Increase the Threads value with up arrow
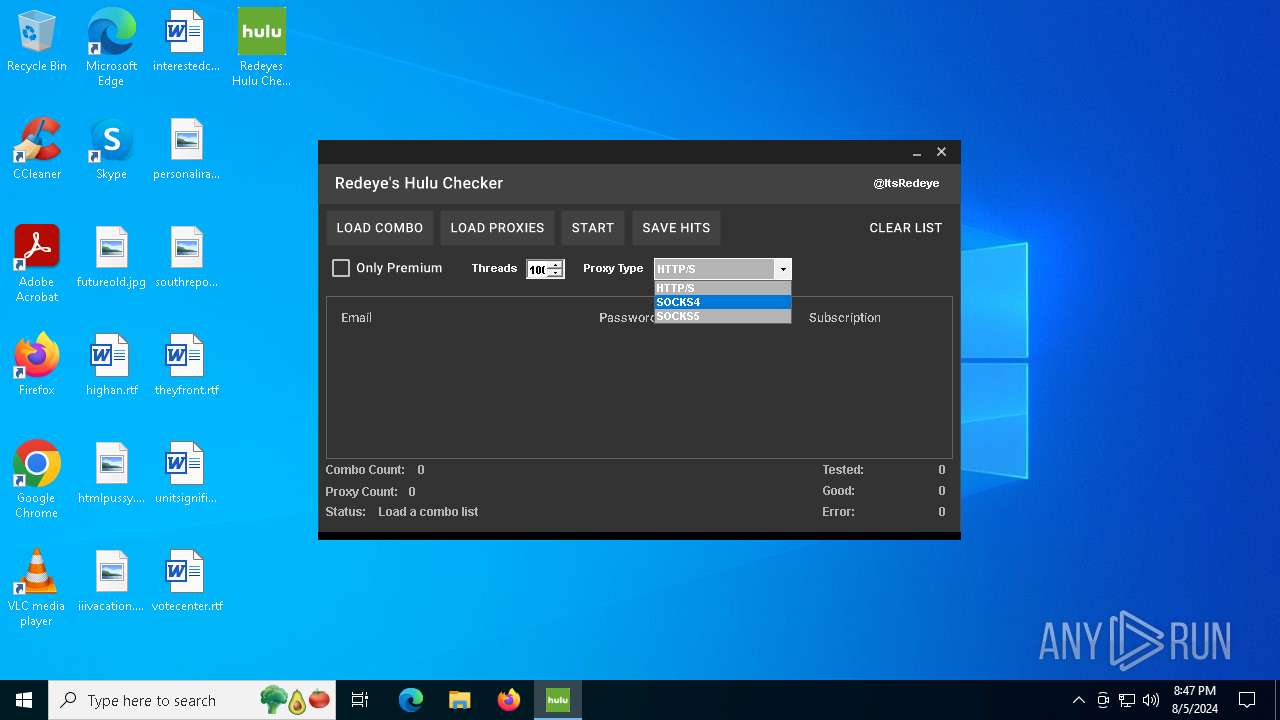This screenshot has width=1280, height=720. coord(556,265)
